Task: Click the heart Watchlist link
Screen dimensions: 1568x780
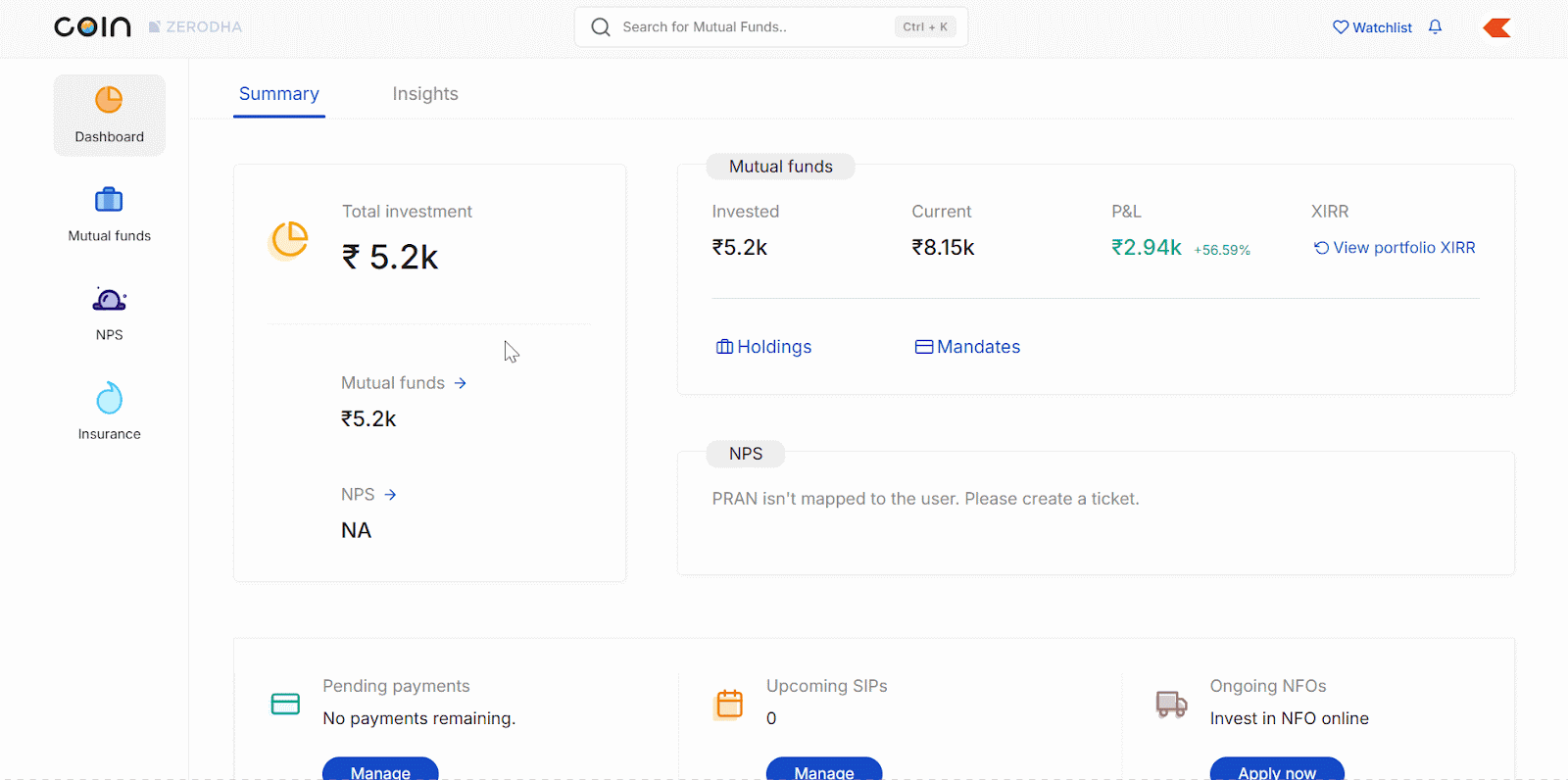Action: coord(1372,27)
